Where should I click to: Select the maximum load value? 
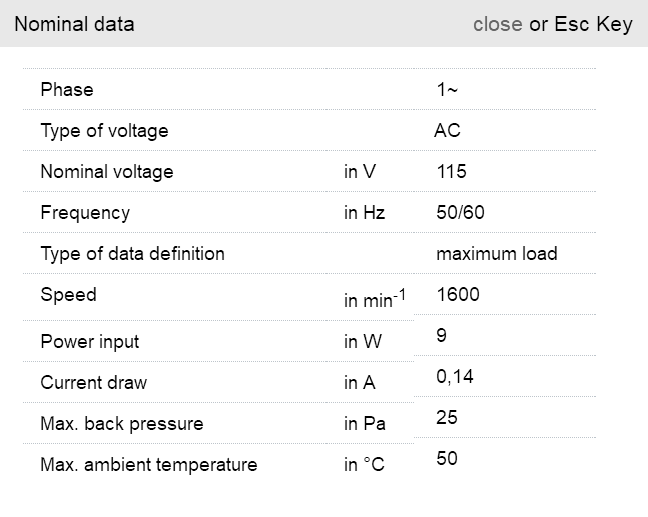pos(496,254)
